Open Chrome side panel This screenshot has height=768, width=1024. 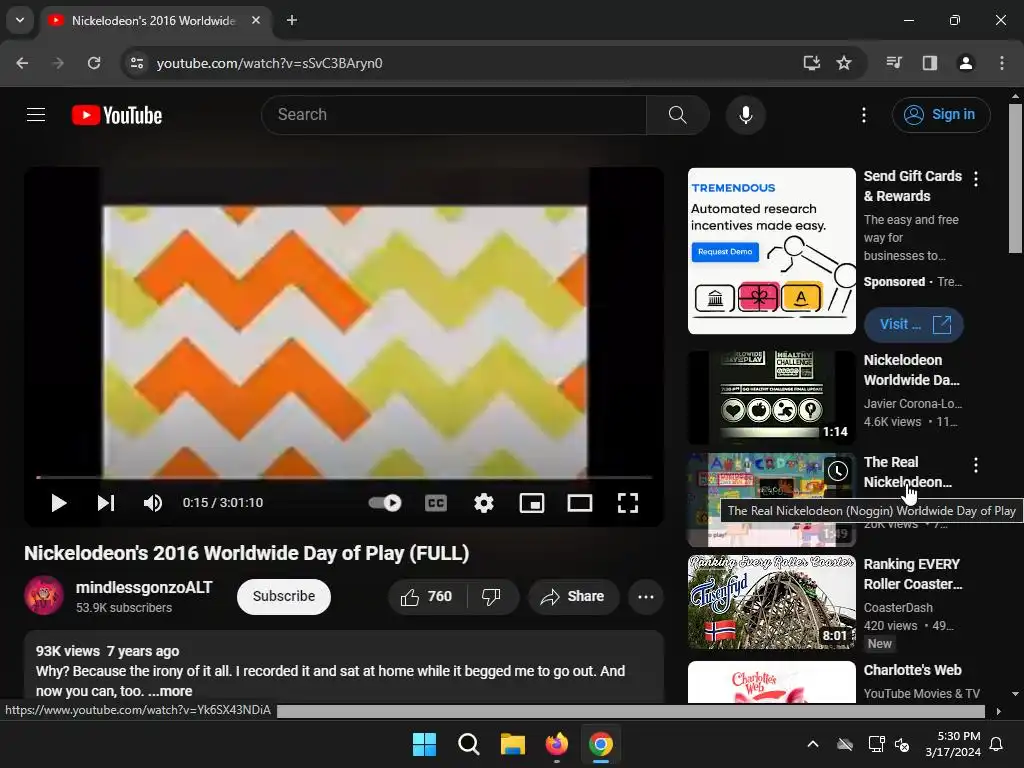tap(929, 63)
